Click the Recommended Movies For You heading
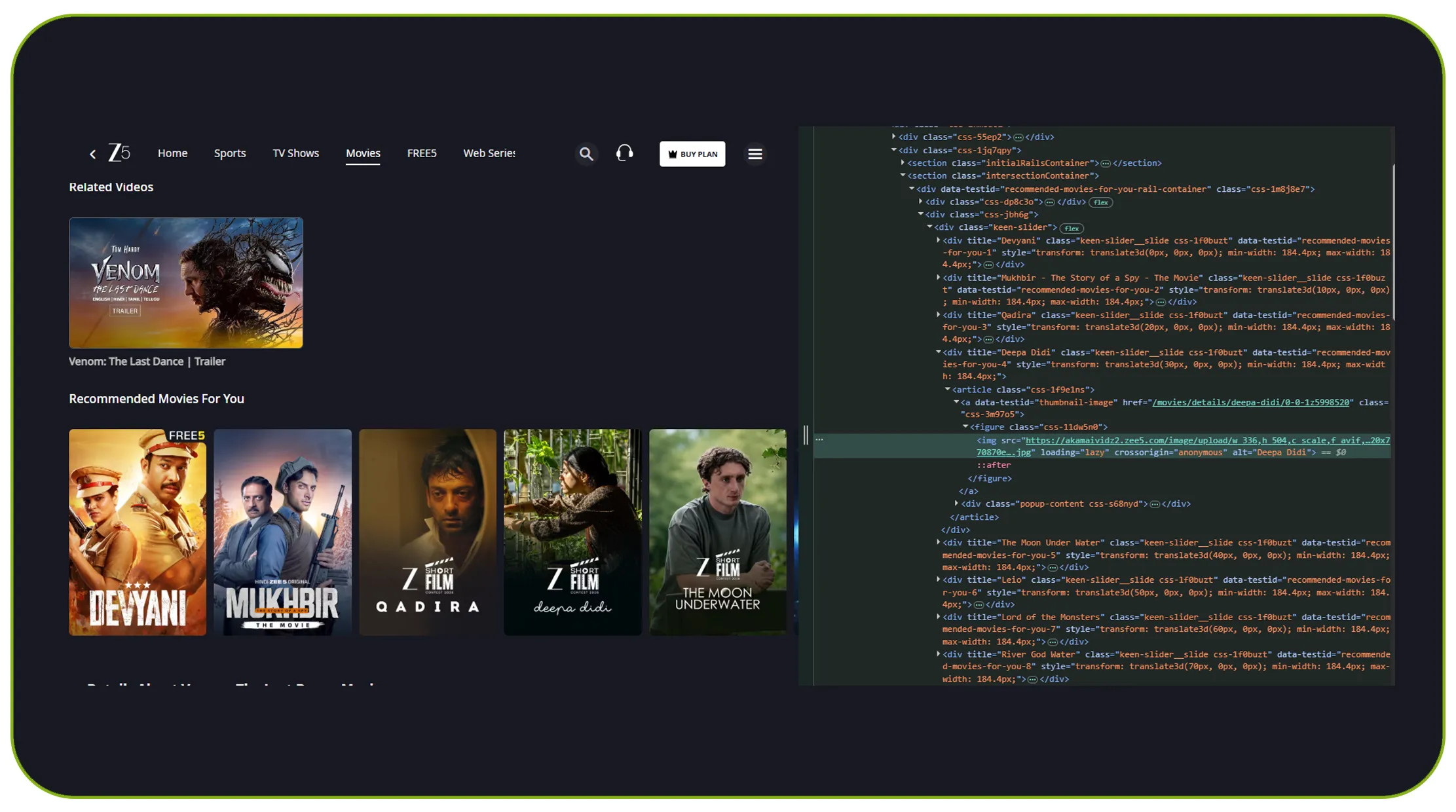The height and width of the screenshot is (812, 1456). coord(157,399)
